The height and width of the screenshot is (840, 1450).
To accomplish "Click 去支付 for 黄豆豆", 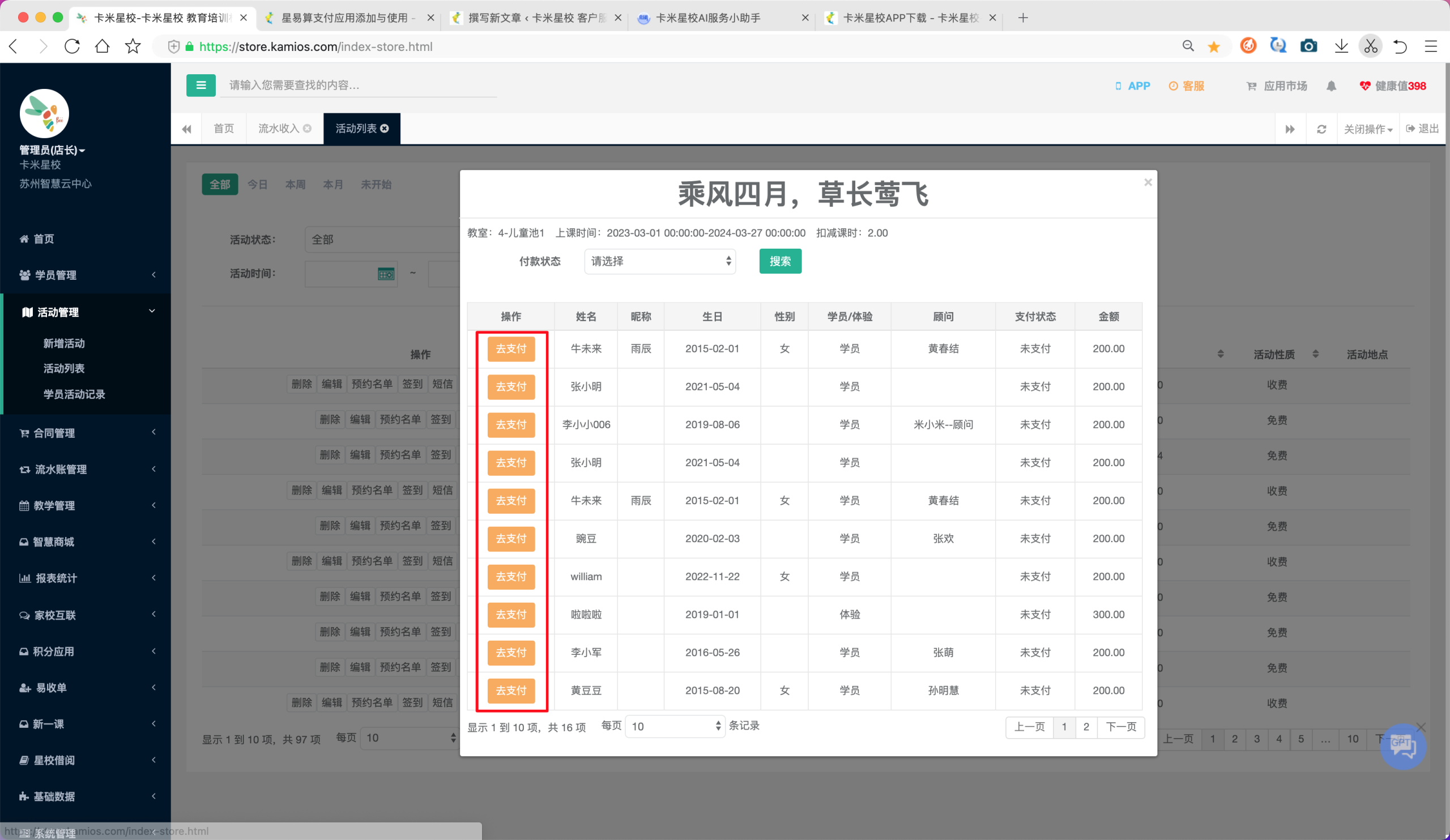I will coord(511,690).
